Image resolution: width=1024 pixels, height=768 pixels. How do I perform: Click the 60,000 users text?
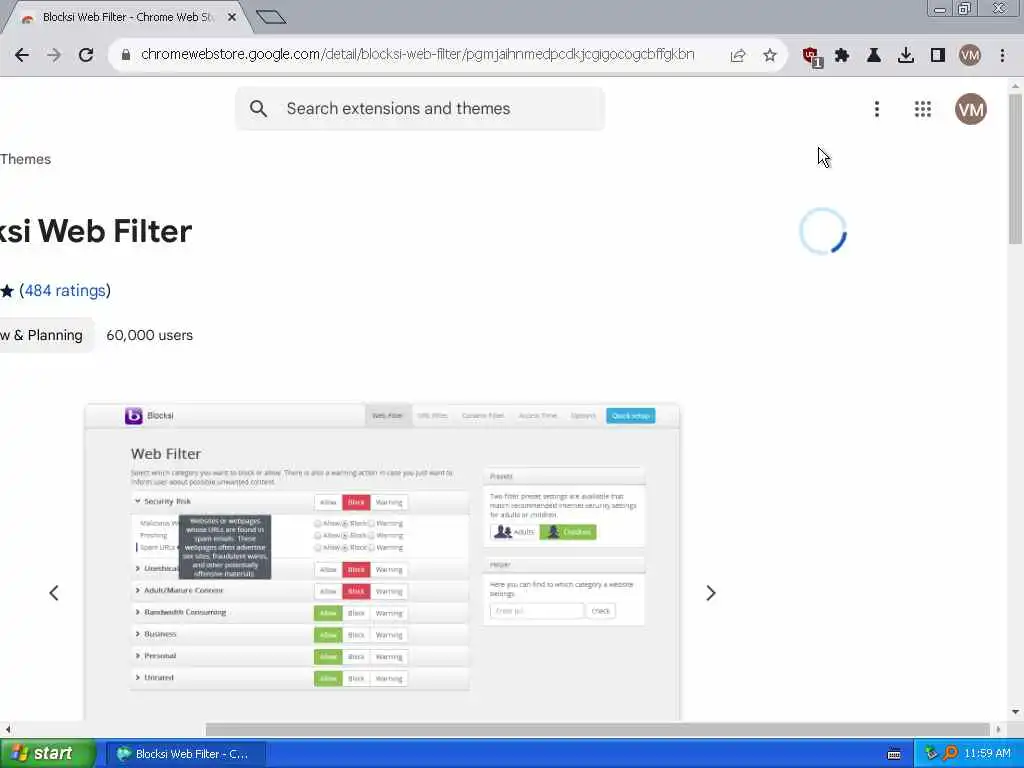pos(150,335)
